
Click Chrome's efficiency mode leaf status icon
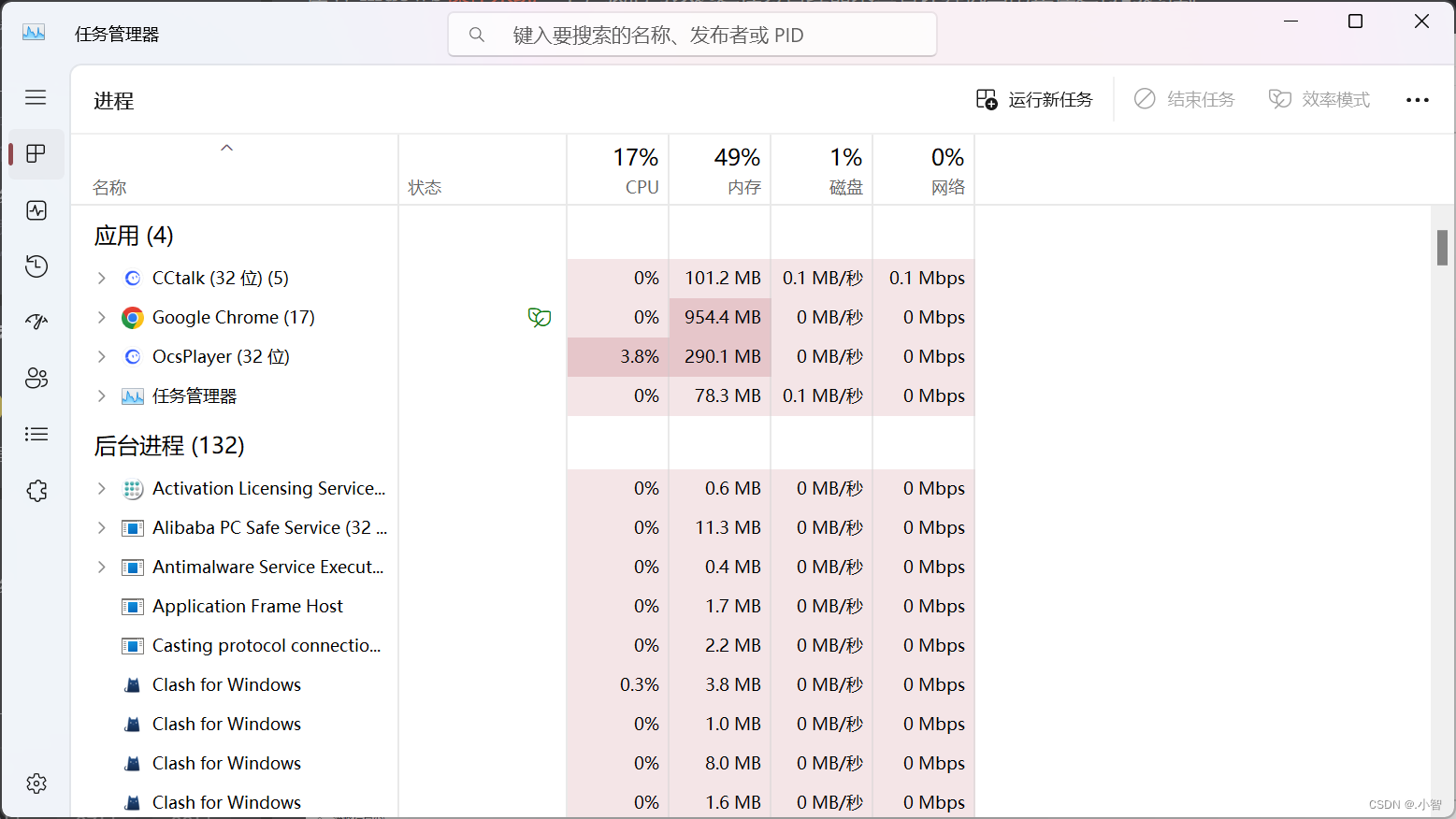[x=540, y=318]
